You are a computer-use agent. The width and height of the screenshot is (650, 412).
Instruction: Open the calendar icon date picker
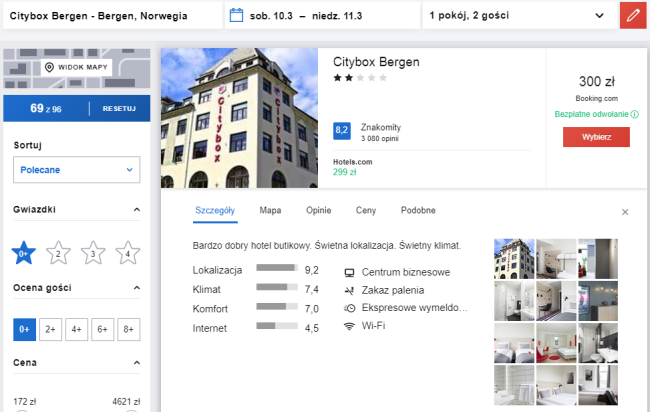[236, 16]
